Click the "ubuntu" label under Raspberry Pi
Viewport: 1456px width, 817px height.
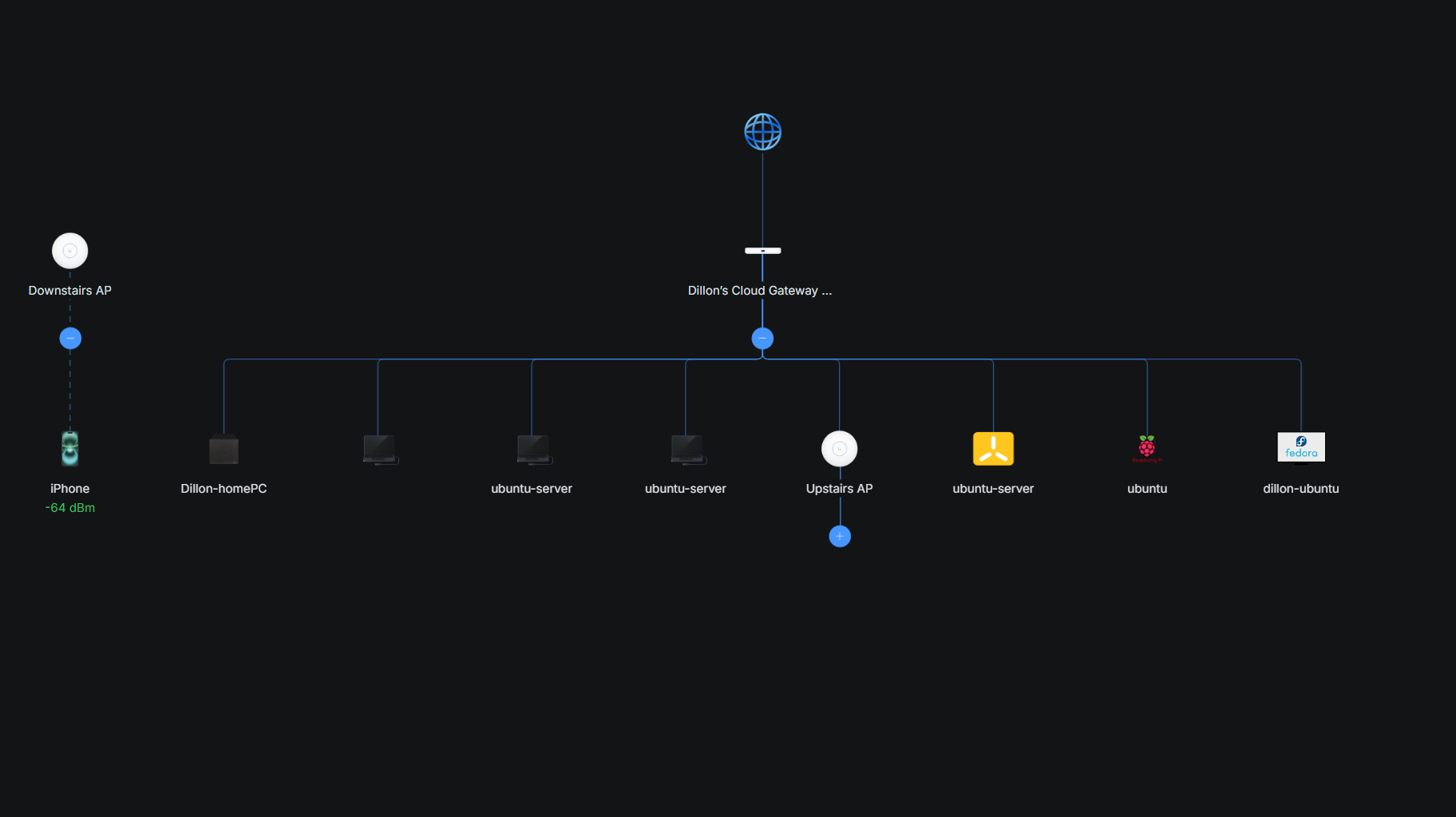pyautogui.click(x=1147, y=489)
